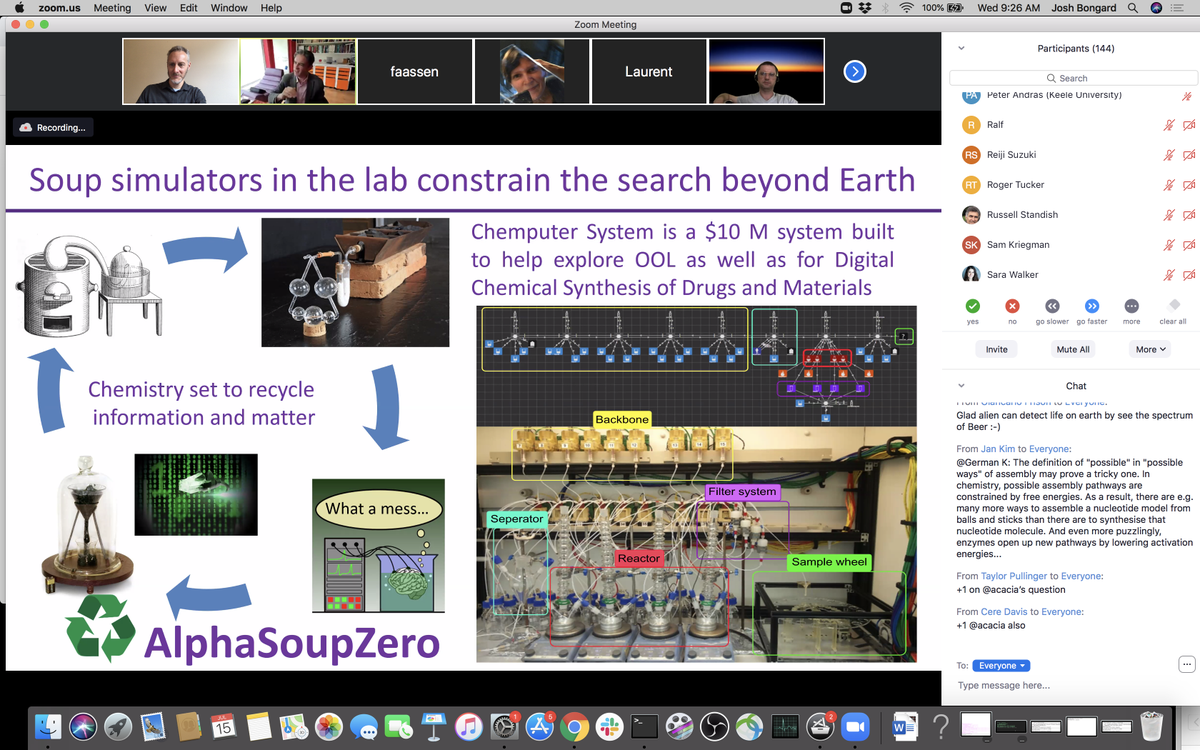Open Photos app in the Dock
This screenshot has height=750, width=1200.
tap(328, 726)
